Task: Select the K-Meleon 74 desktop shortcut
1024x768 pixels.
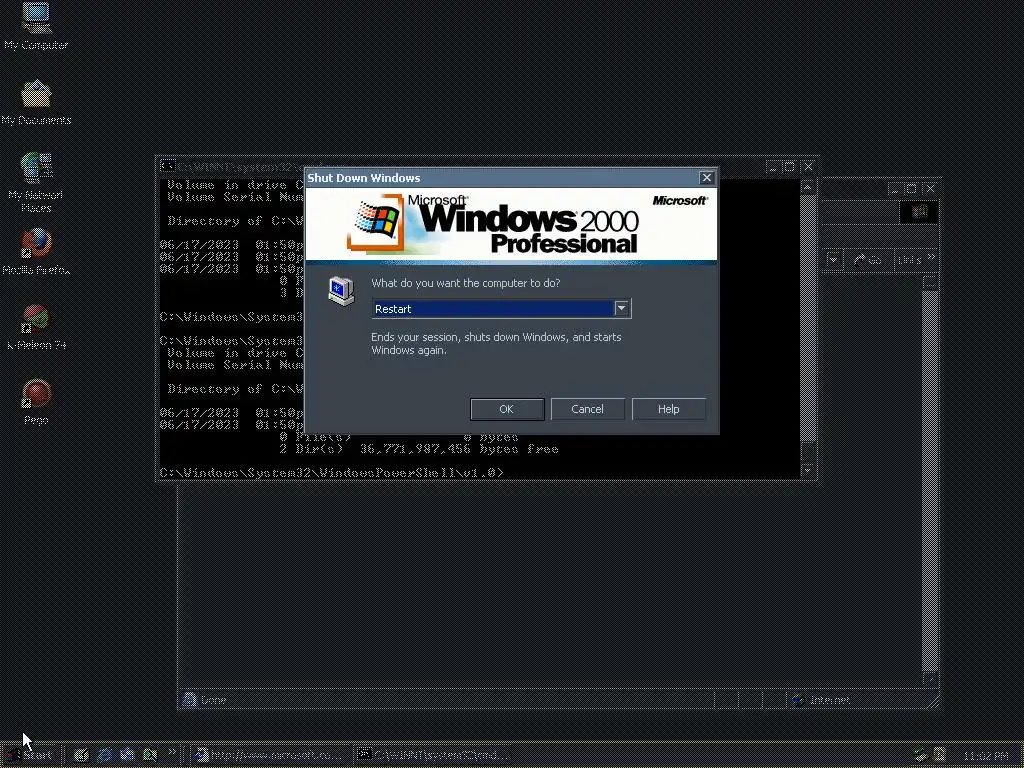Action: (x=36, y=327)
